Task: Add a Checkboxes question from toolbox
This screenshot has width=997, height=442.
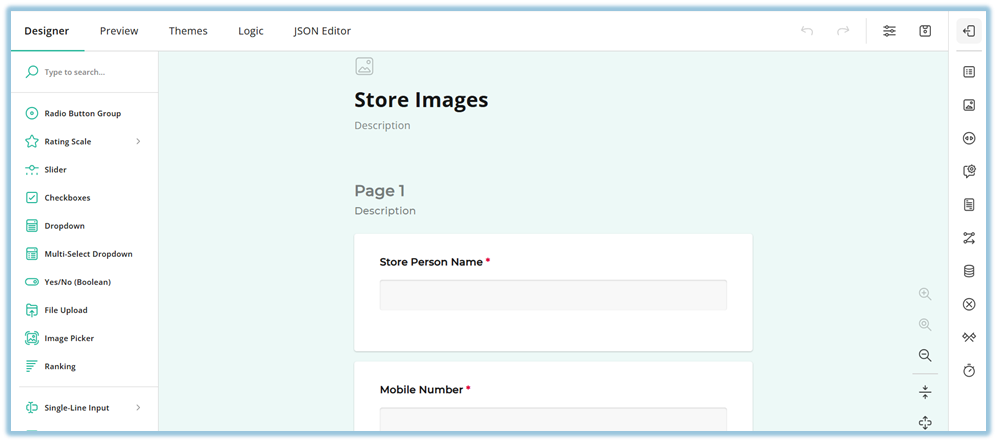Action: point(68,198)
